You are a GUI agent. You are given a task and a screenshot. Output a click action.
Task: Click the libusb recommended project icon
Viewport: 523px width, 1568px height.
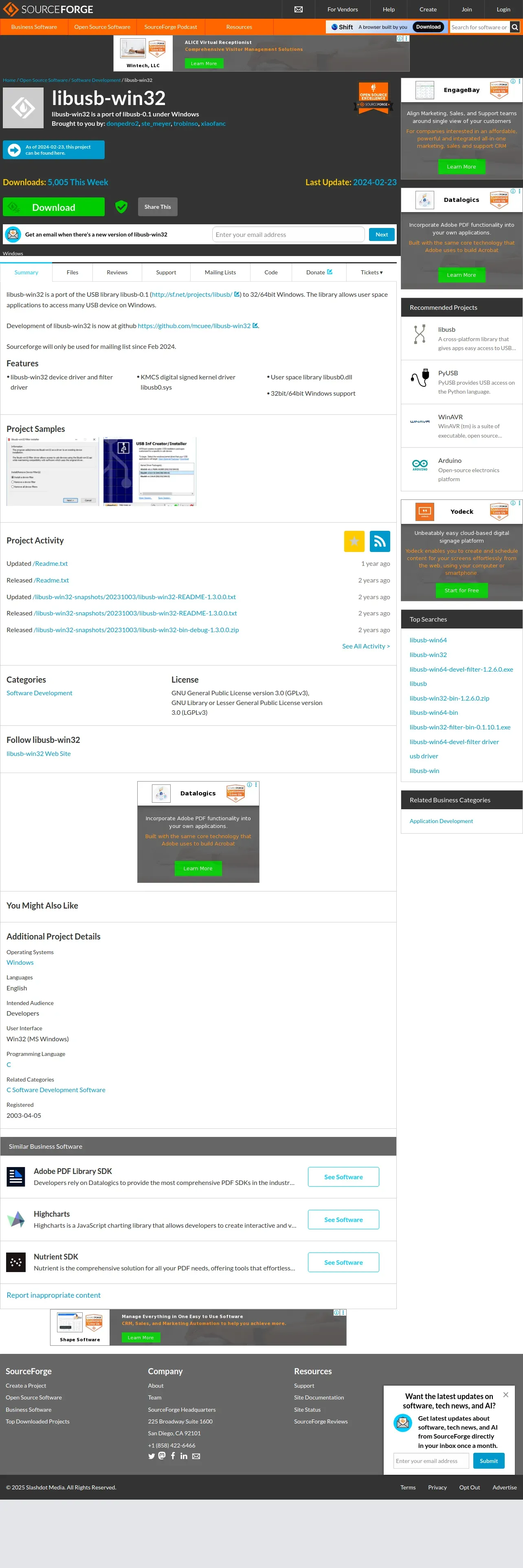(x=420, y=334)
